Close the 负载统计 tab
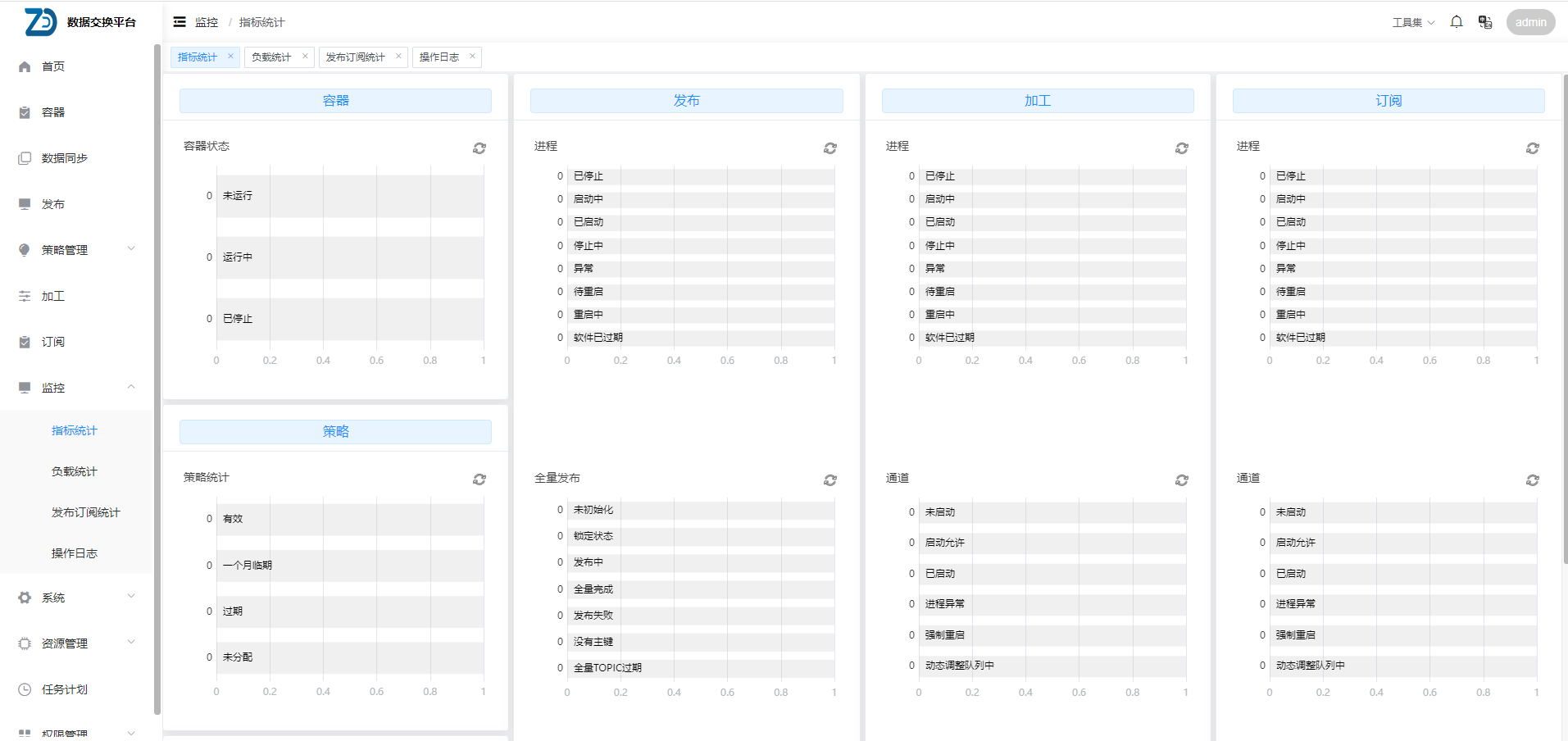This screenshot has height=741, width=1568. pos(305,57)
